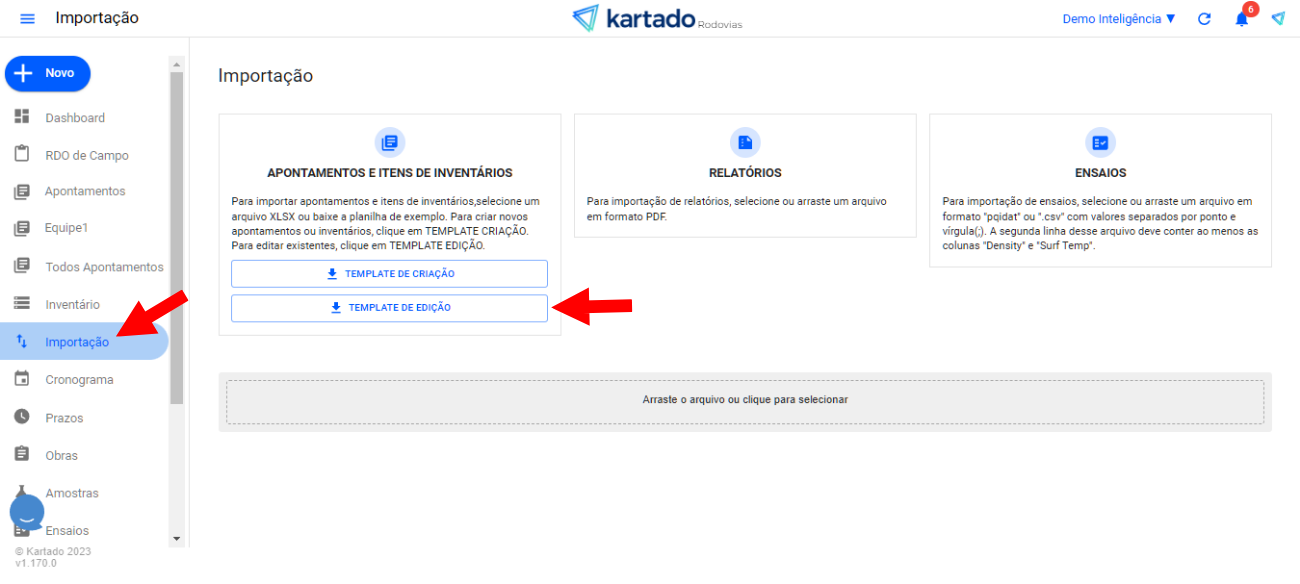Select the Apontamentos e Itens card icon
The width and height of the screenshot is (1300, 584).
click(x=389, y=142)
